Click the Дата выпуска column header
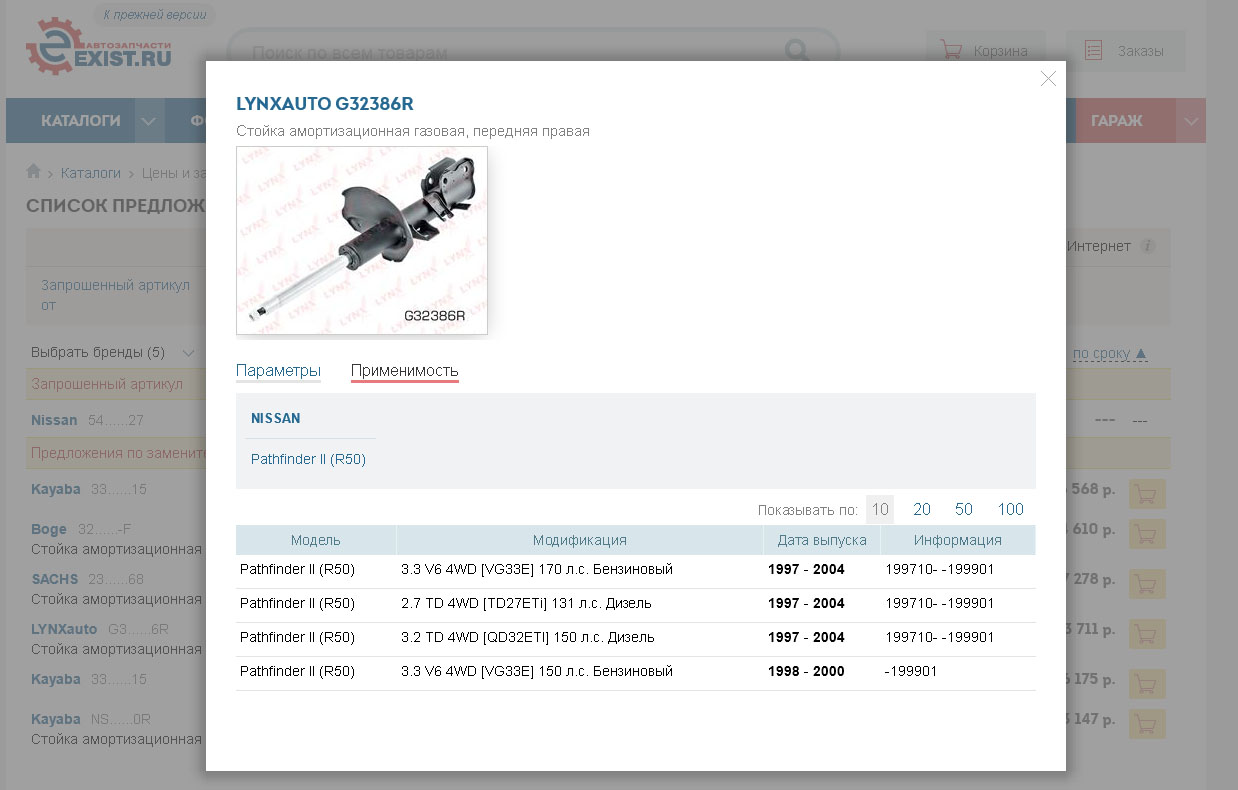This screenshot has width=1238, height=790. pos(822,540)
